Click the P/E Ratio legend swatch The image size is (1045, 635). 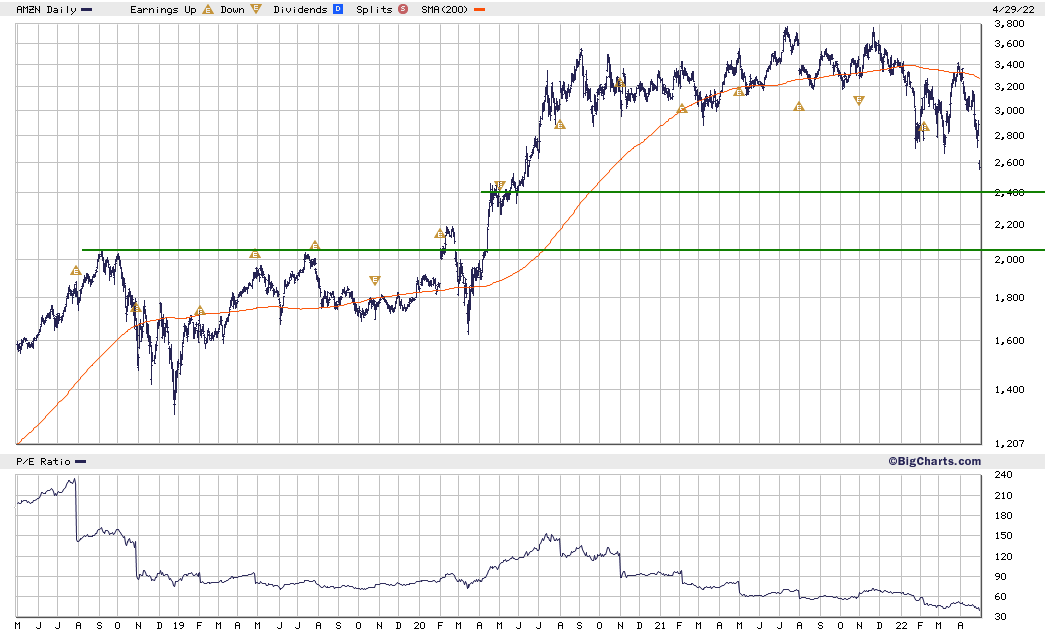tap(81, 462)
